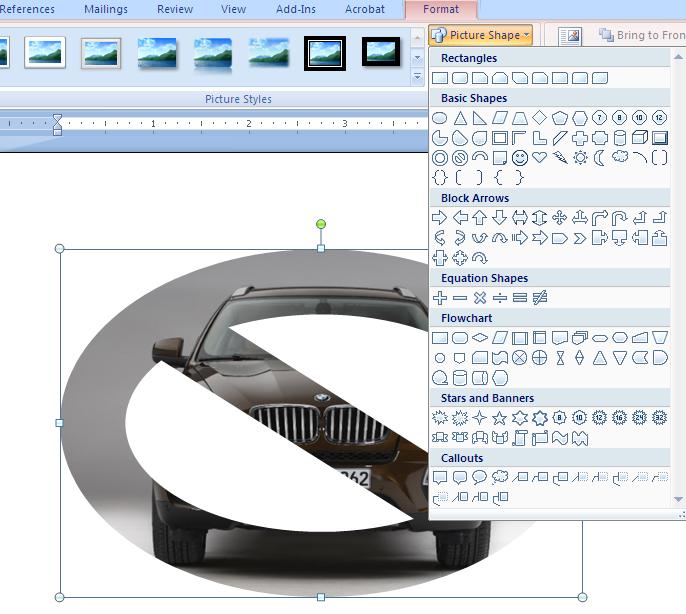Choose the flowchart decision diamond shape
Screen dimensions: 686x614
point(480,338)
